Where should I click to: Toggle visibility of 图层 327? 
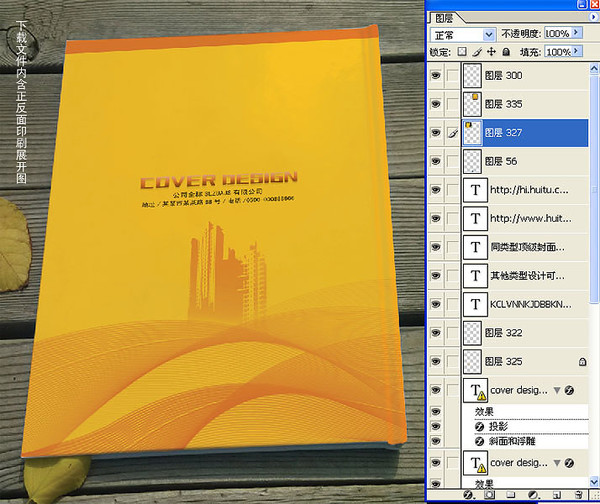[x=435, y=133]
